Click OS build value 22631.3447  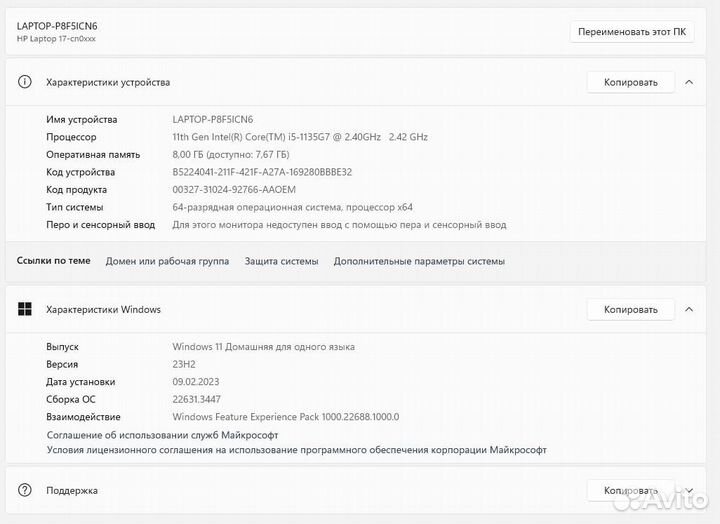[x=197, y=400]
